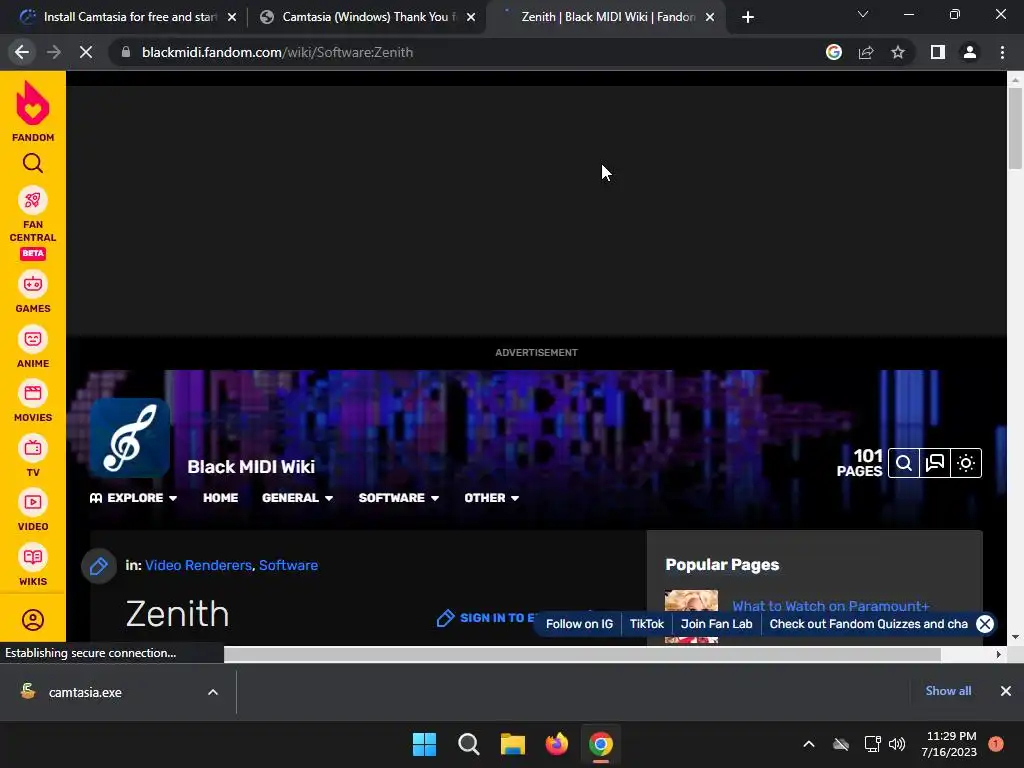Switch to Install Camtasia tab

[124, 17]
